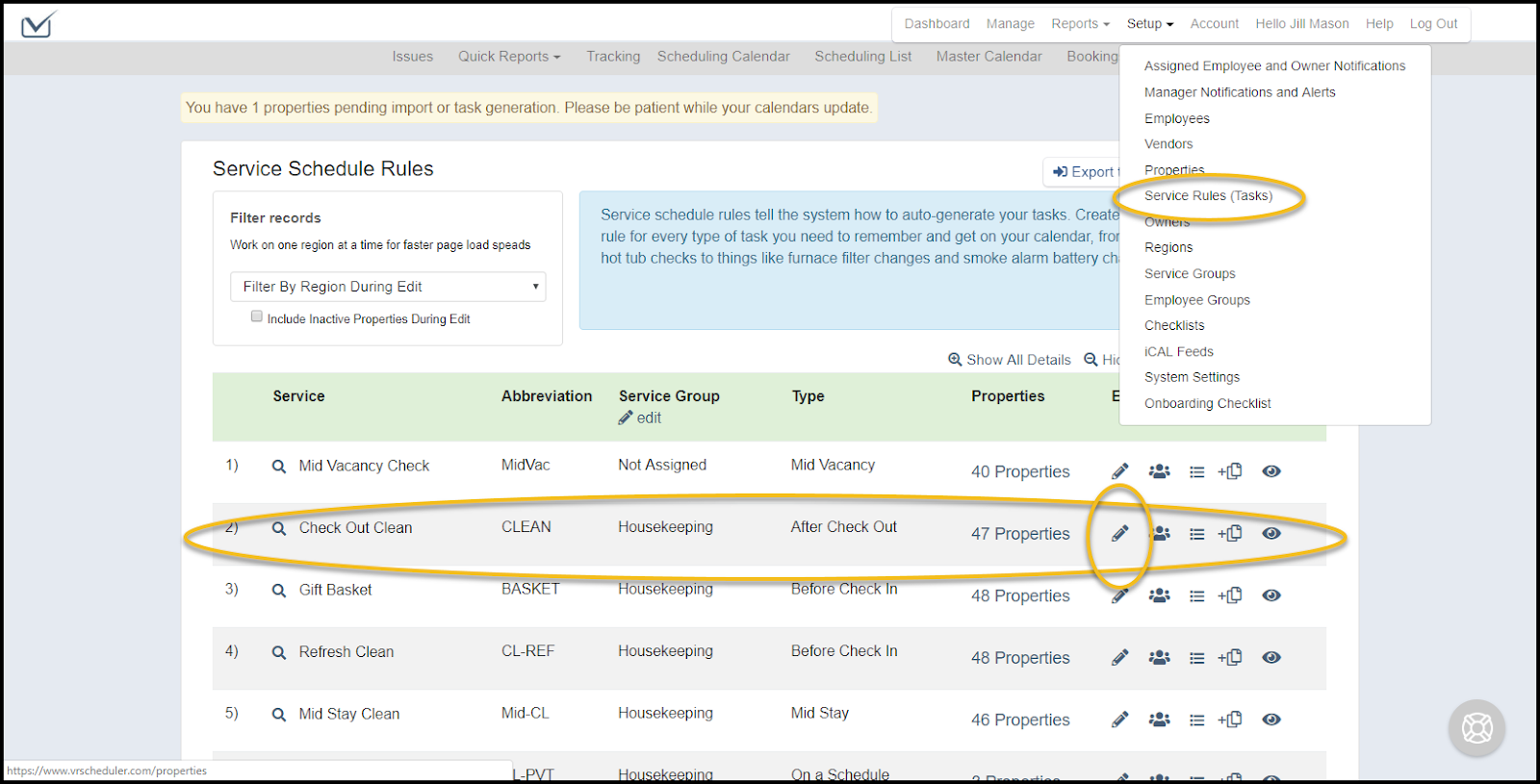Open employee assignment icon for Mid Vacancy Check
Screen dimensions: 1540x784
click(x=1159, y=471)
